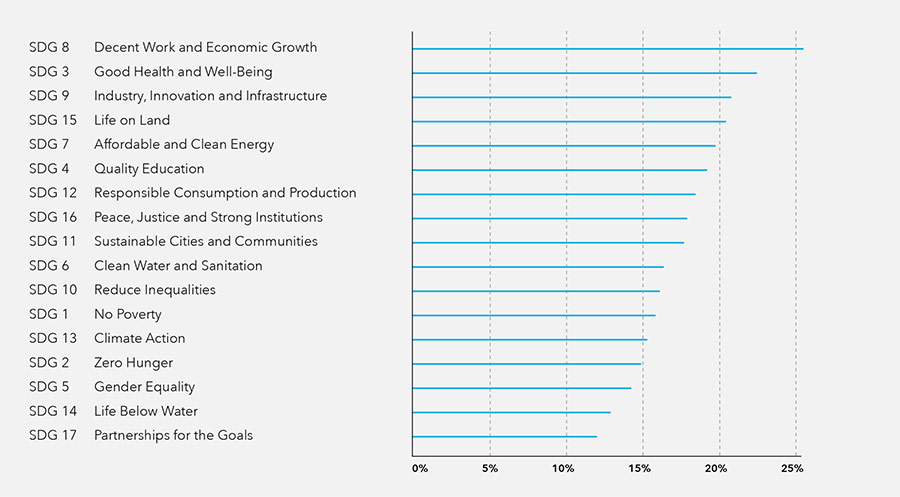Image resolution: width=900 pixels, height=497 pixels.
Task: Select the Clean Water and Sanitation bar
Action: [537, 267]
